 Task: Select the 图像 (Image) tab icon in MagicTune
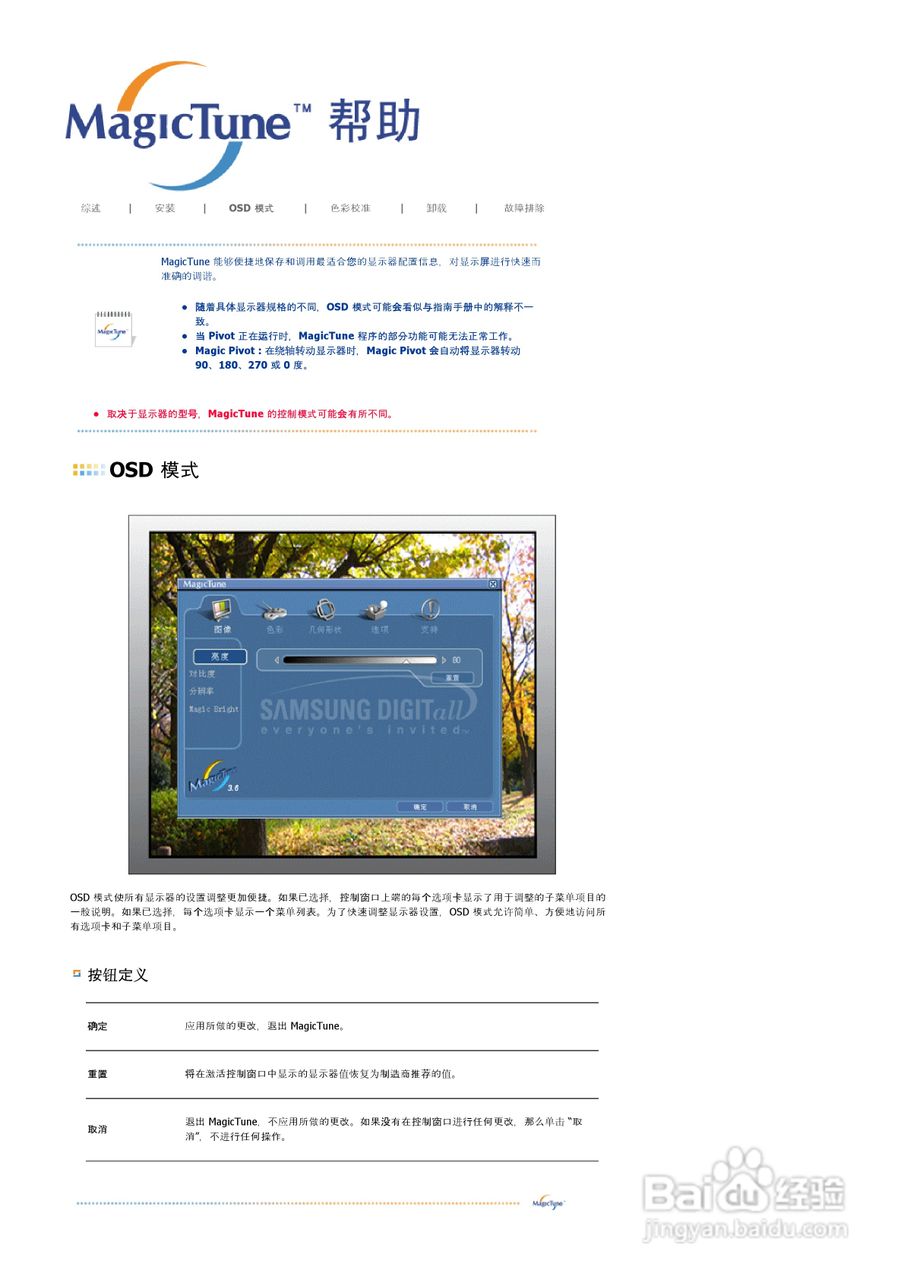click(x=221, y=609)
